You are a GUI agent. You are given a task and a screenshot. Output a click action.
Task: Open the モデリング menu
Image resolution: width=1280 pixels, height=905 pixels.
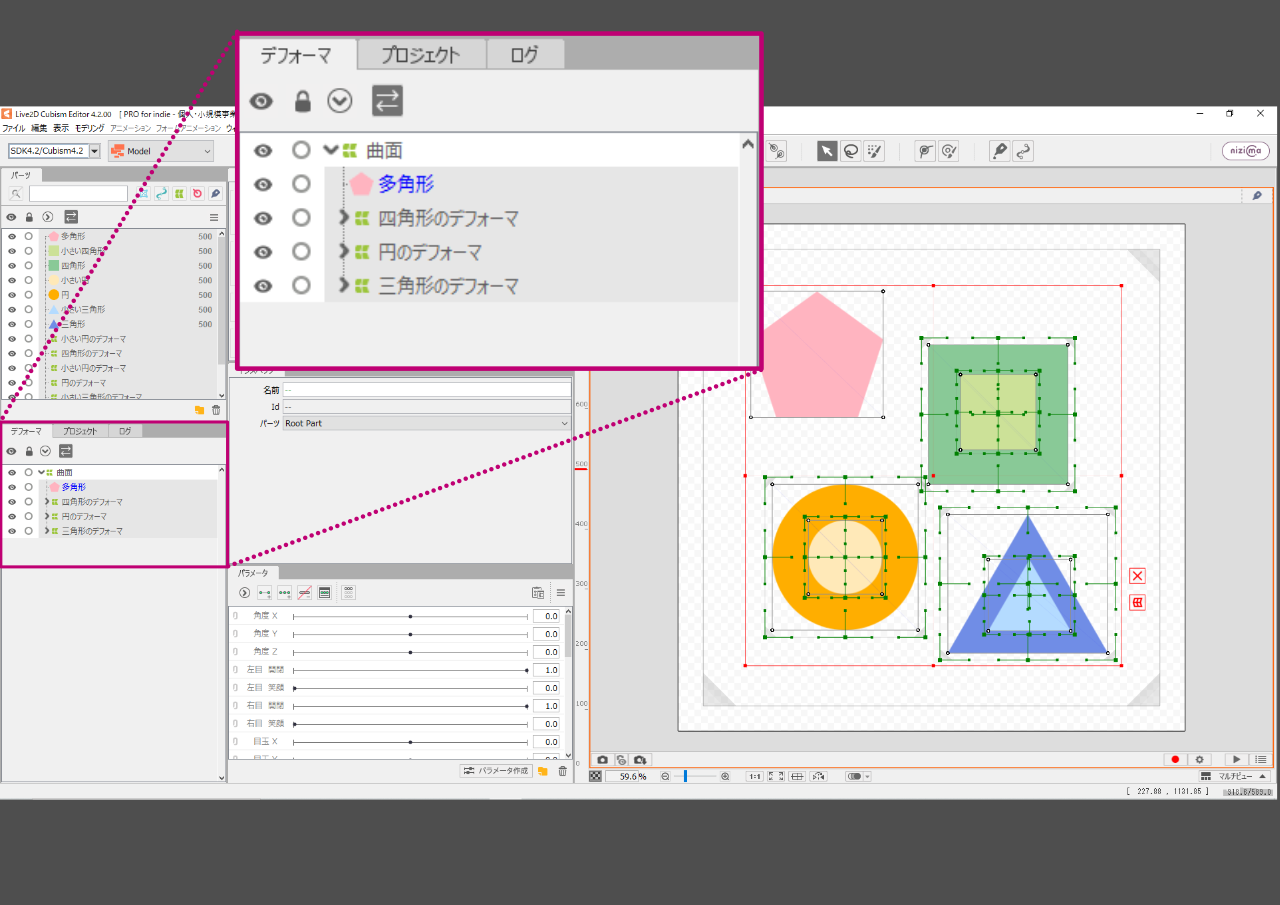pos(89,128)
